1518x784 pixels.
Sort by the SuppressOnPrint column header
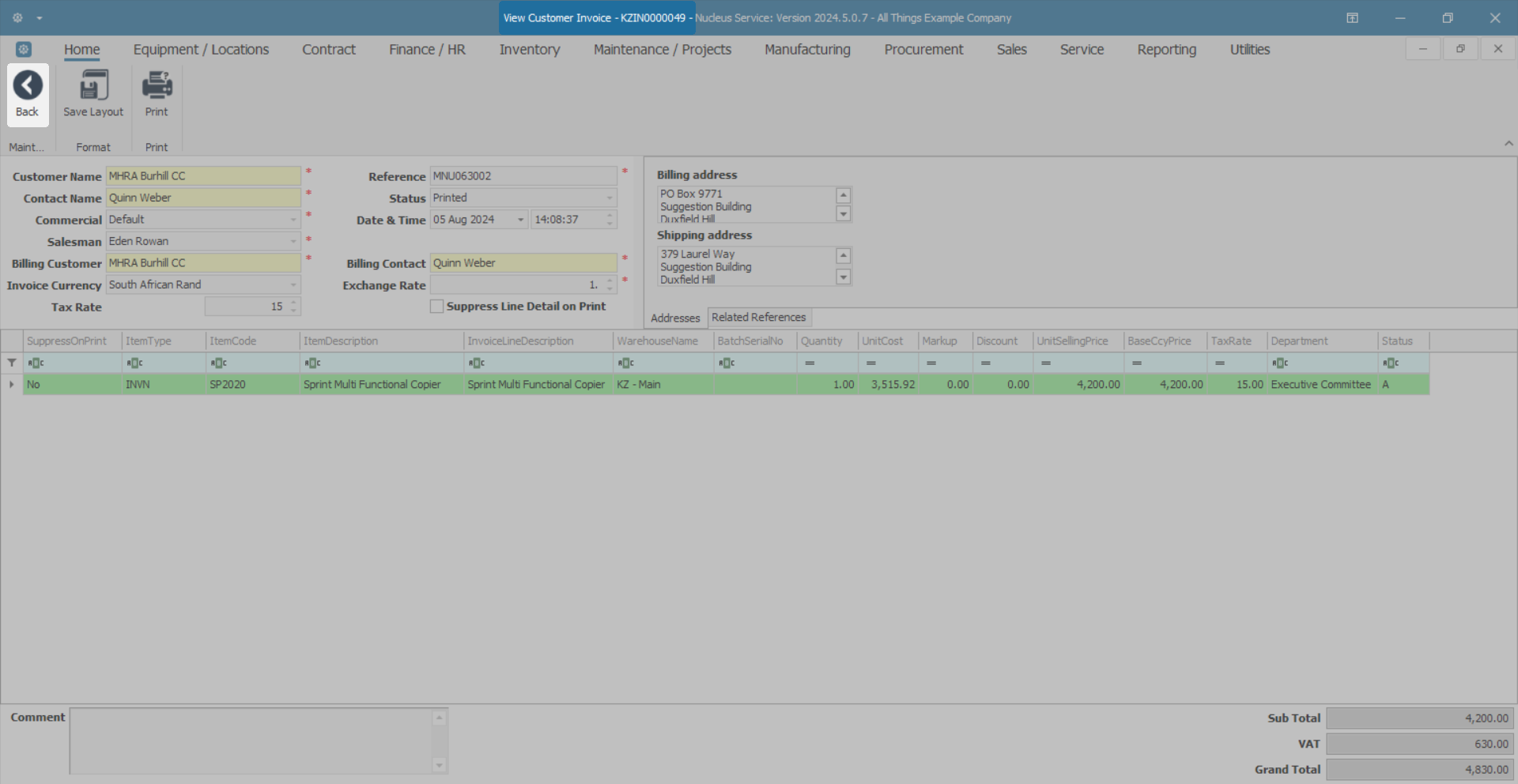[72, 341]
